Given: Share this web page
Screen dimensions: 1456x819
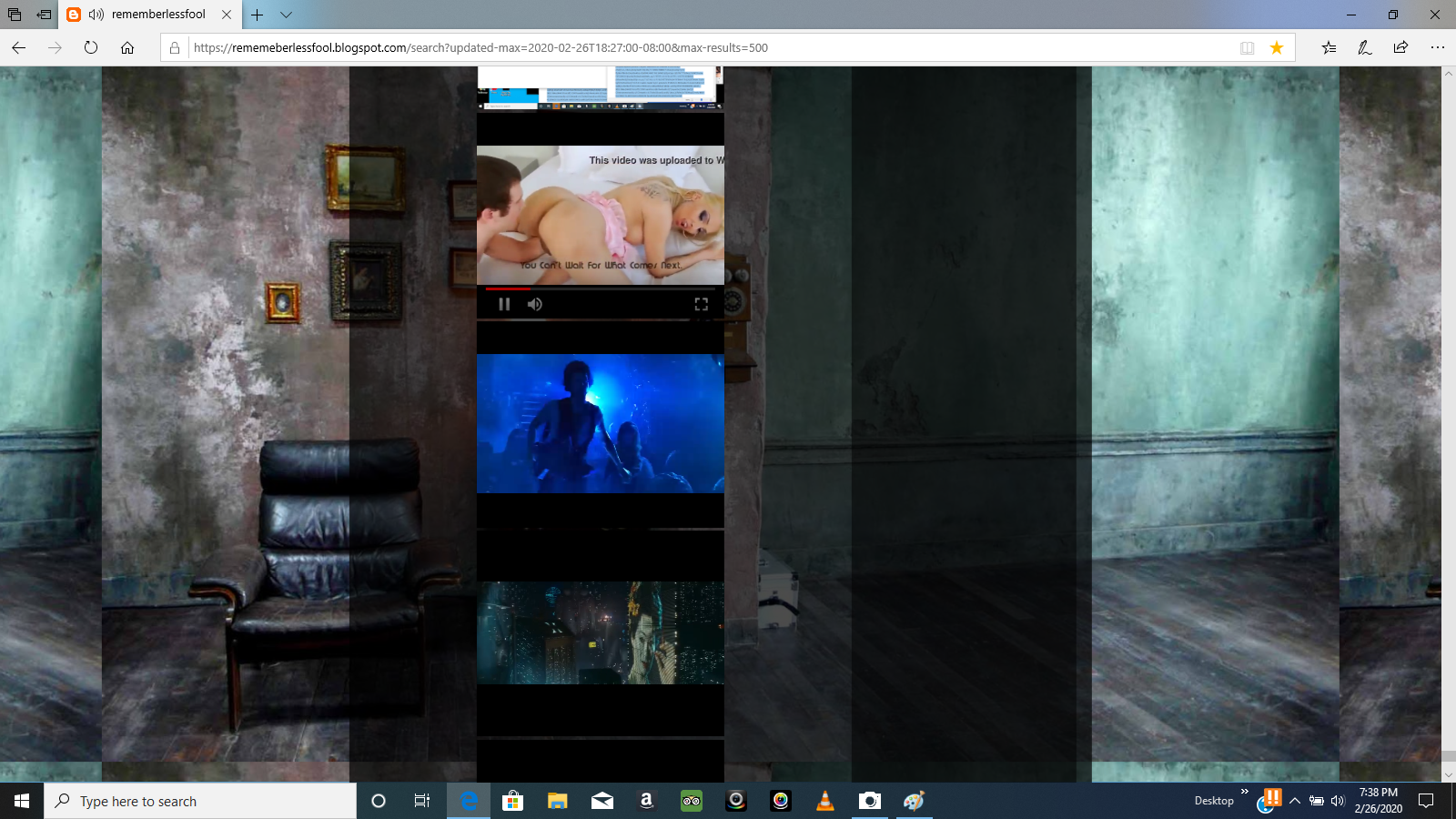Looking at the screenshot, I should (1400, 47).
